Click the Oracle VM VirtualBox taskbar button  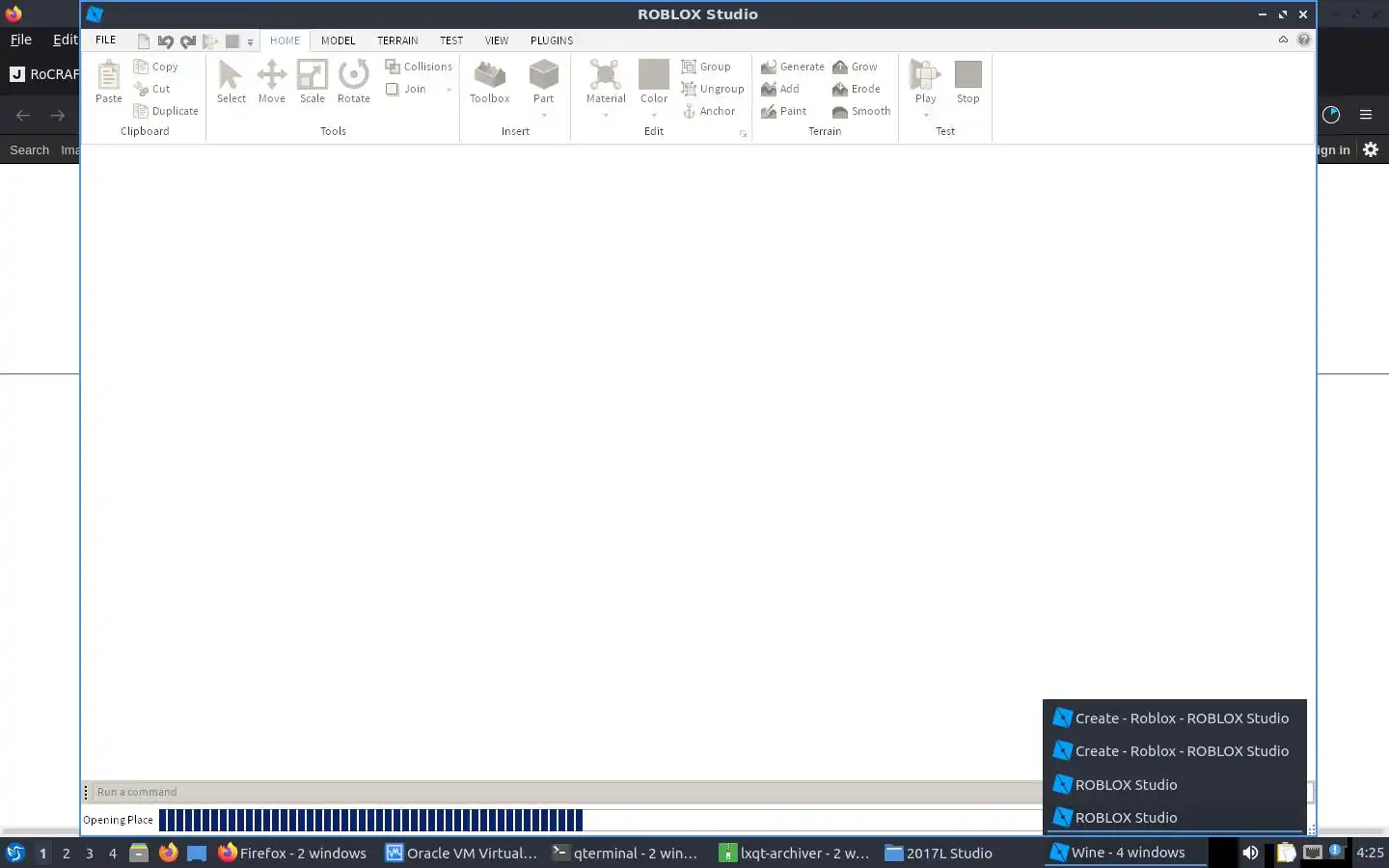(x=461, y=853)
